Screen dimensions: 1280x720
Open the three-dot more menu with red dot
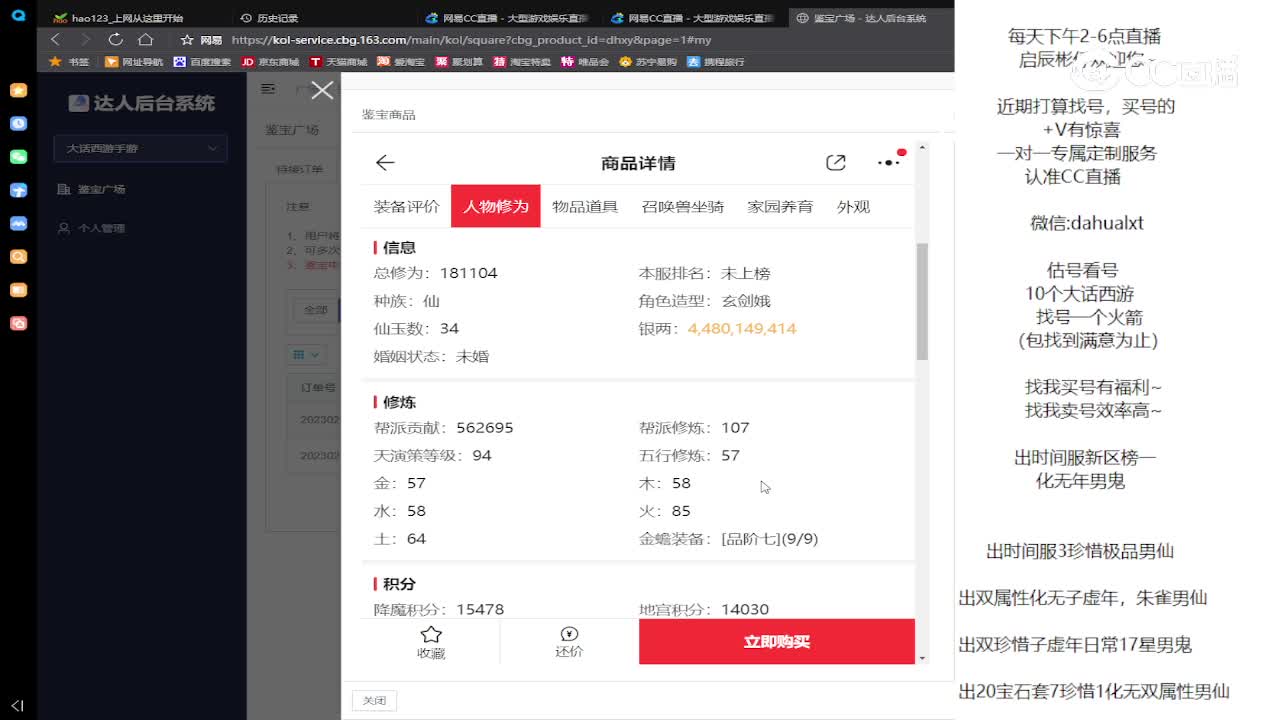pos(889,161)
